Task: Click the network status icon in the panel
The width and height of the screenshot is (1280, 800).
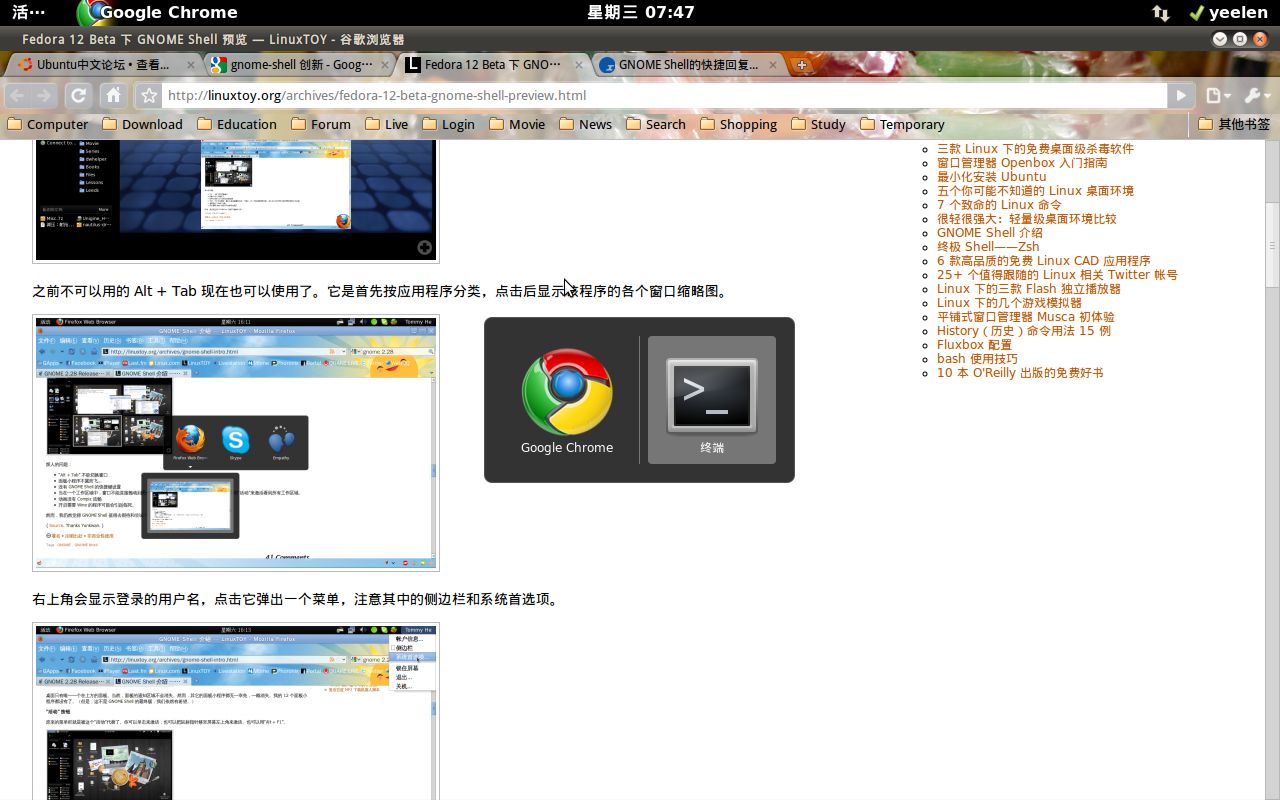Action: coord(1161,13)
